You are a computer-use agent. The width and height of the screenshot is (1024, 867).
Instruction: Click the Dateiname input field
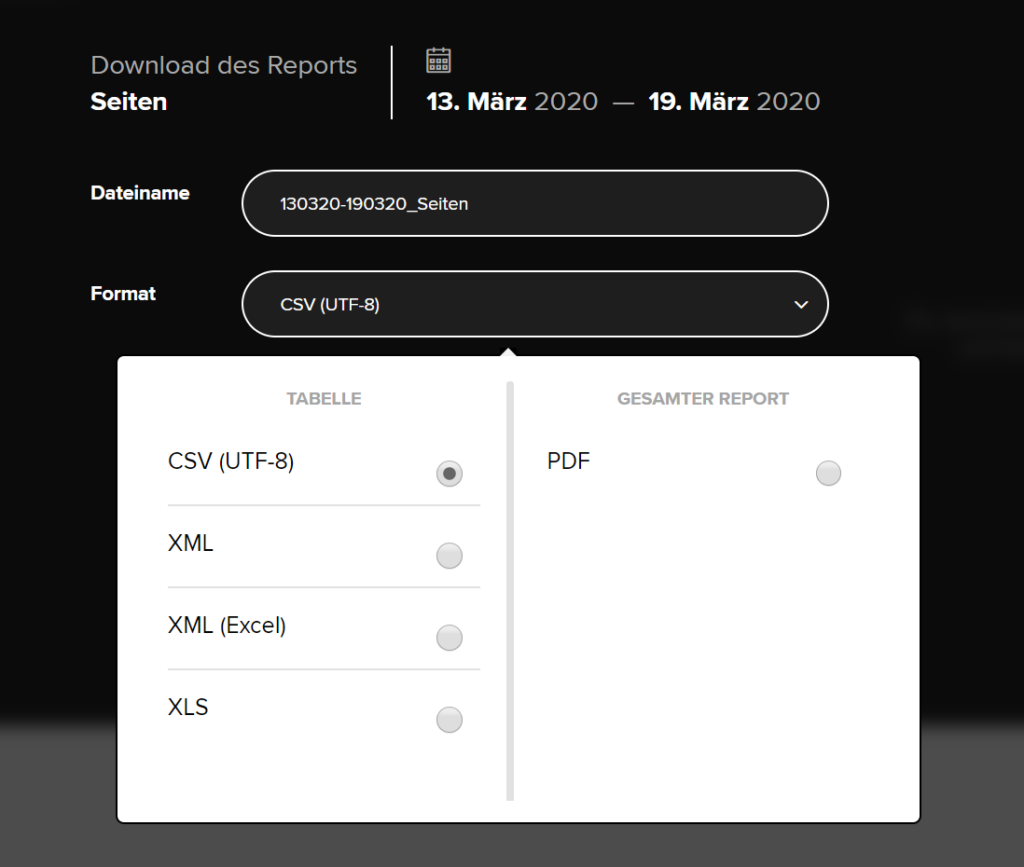535,204
